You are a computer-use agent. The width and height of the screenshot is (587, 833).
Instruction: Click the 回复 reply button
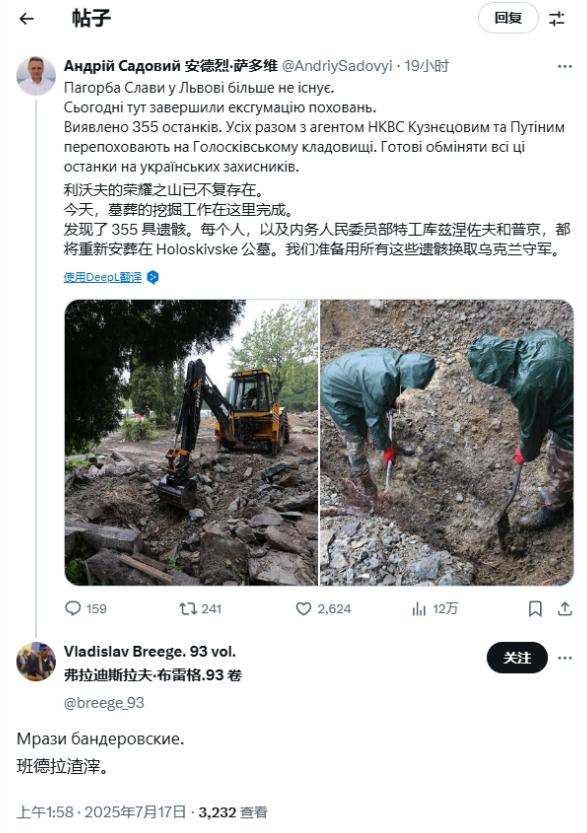point(508,18)
